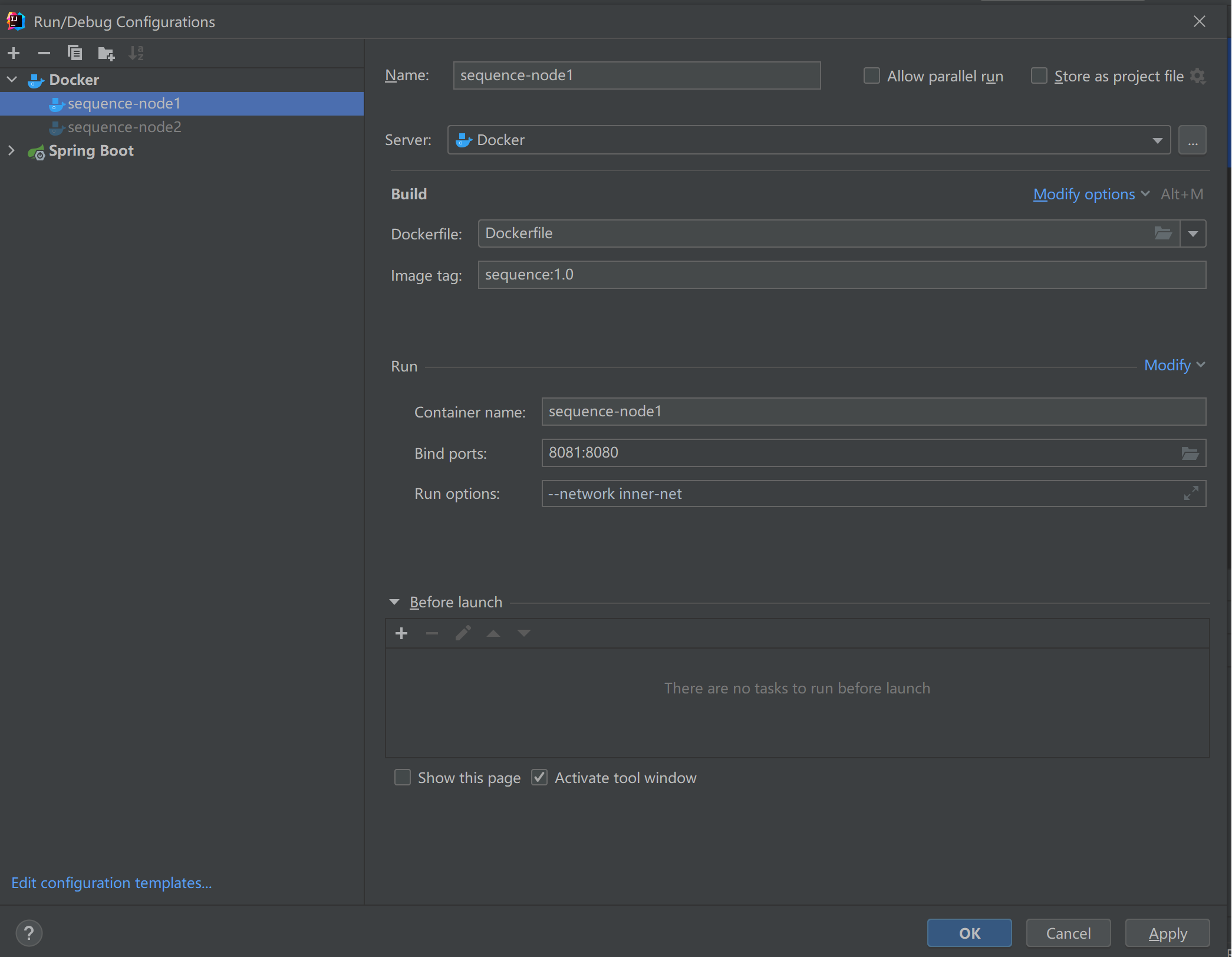Enable Allow parallel run checkbox
Screen dimensions: 1232x957
tap(871, 76)
